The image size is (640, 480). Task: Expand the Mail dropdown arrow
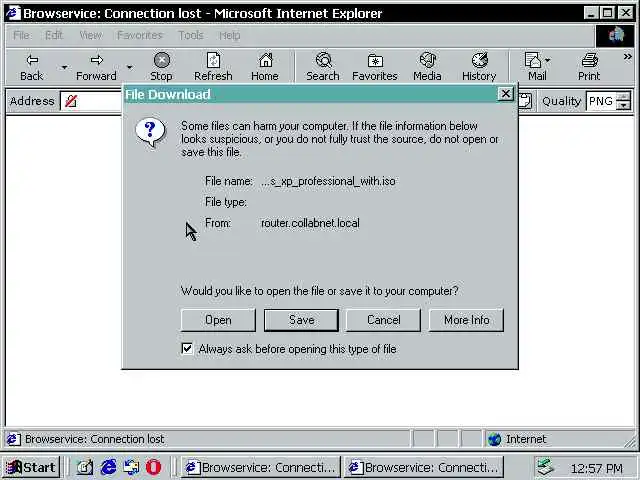(x=548, y=60)
